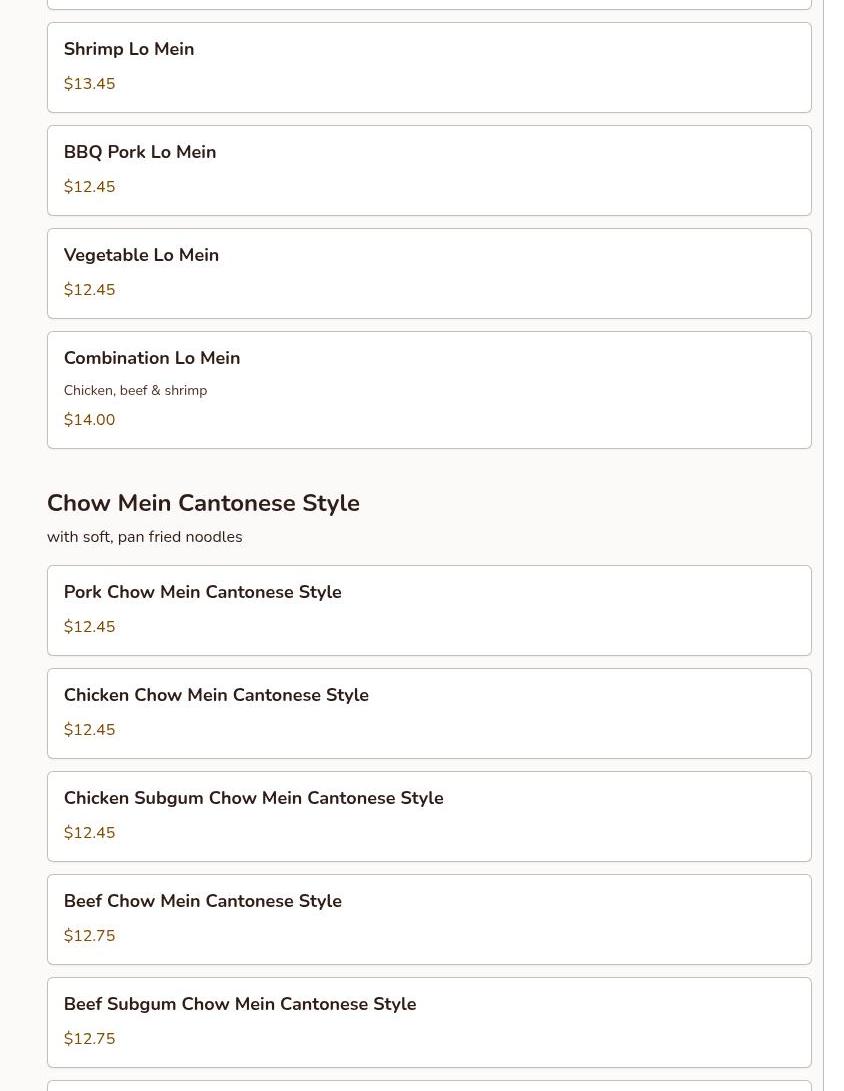This screenshot has width=844, height=1091.
Task: Click the price under Vegetable Lo Mein
Action: [90, 289]
